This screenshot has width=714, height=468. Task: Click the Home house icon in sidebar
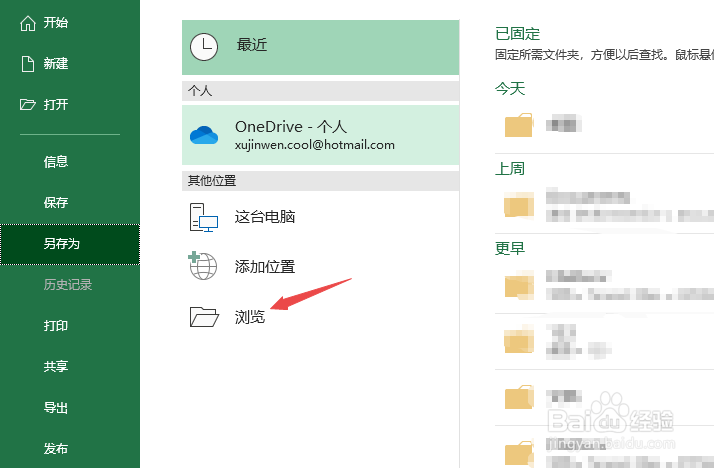(28, 23)
